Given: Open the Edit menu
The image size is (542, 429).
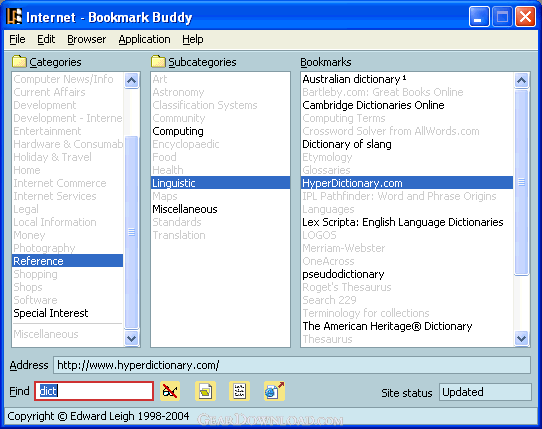Looking at the screenshot, I should [46, 39].
